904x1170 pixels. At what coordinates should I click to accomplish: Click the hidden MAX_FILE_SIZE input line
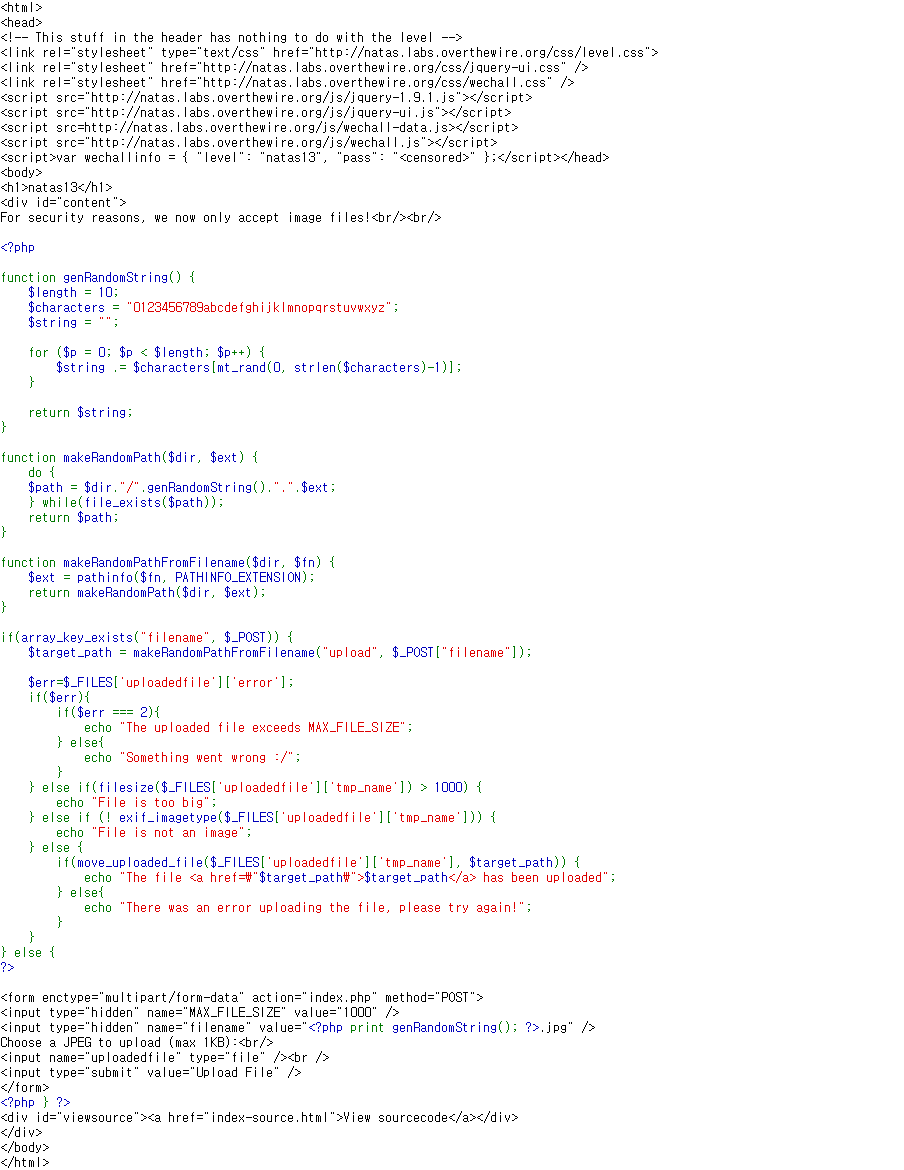click(x=200, y=1012)
